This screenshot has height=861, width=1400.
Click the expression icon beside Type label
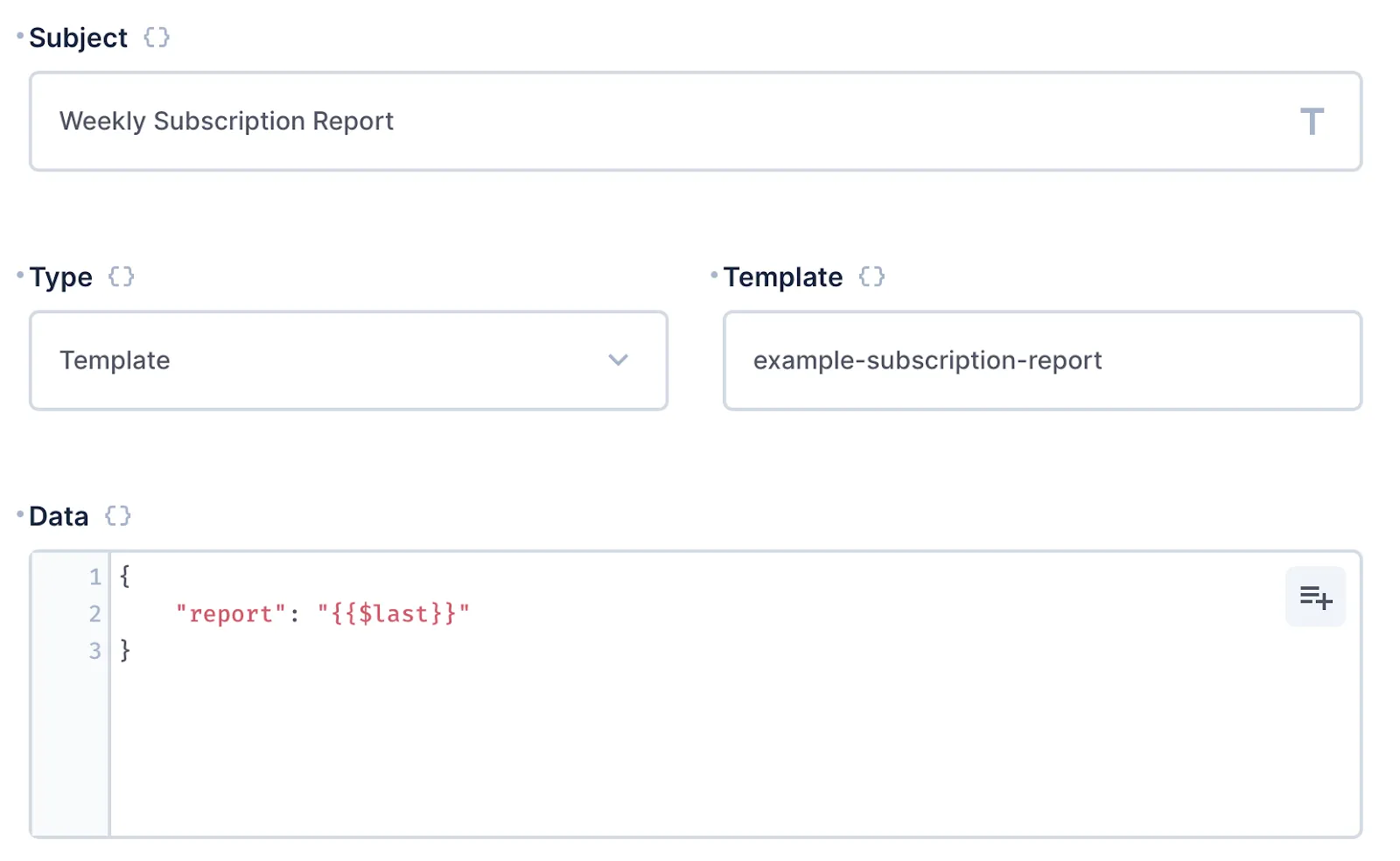[122, 276]
